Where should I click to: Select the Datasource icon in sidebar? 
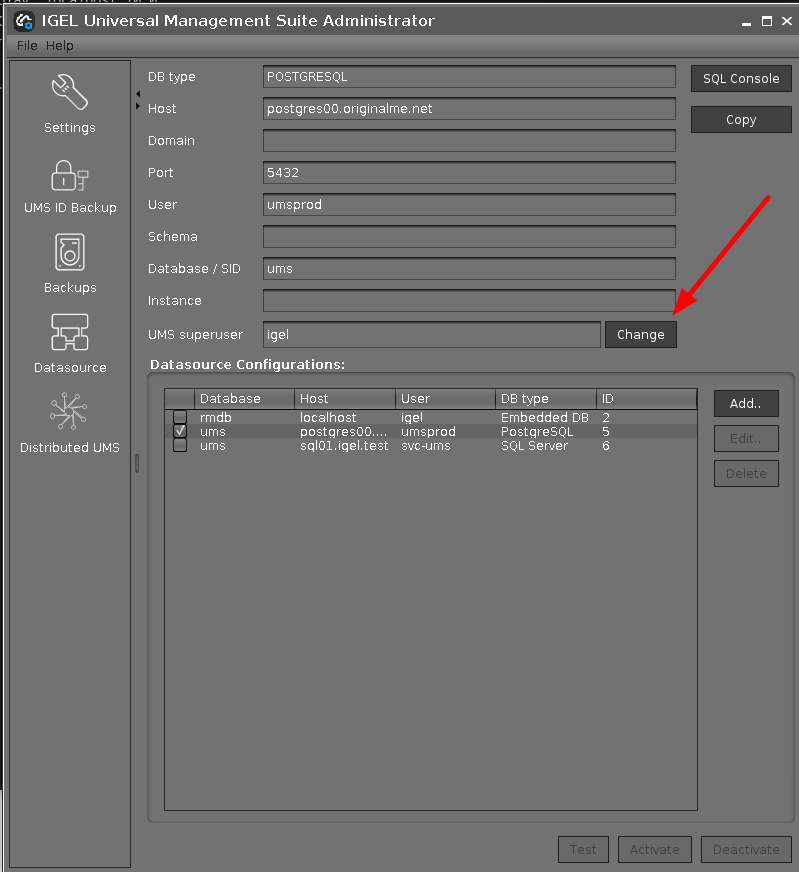69,333
